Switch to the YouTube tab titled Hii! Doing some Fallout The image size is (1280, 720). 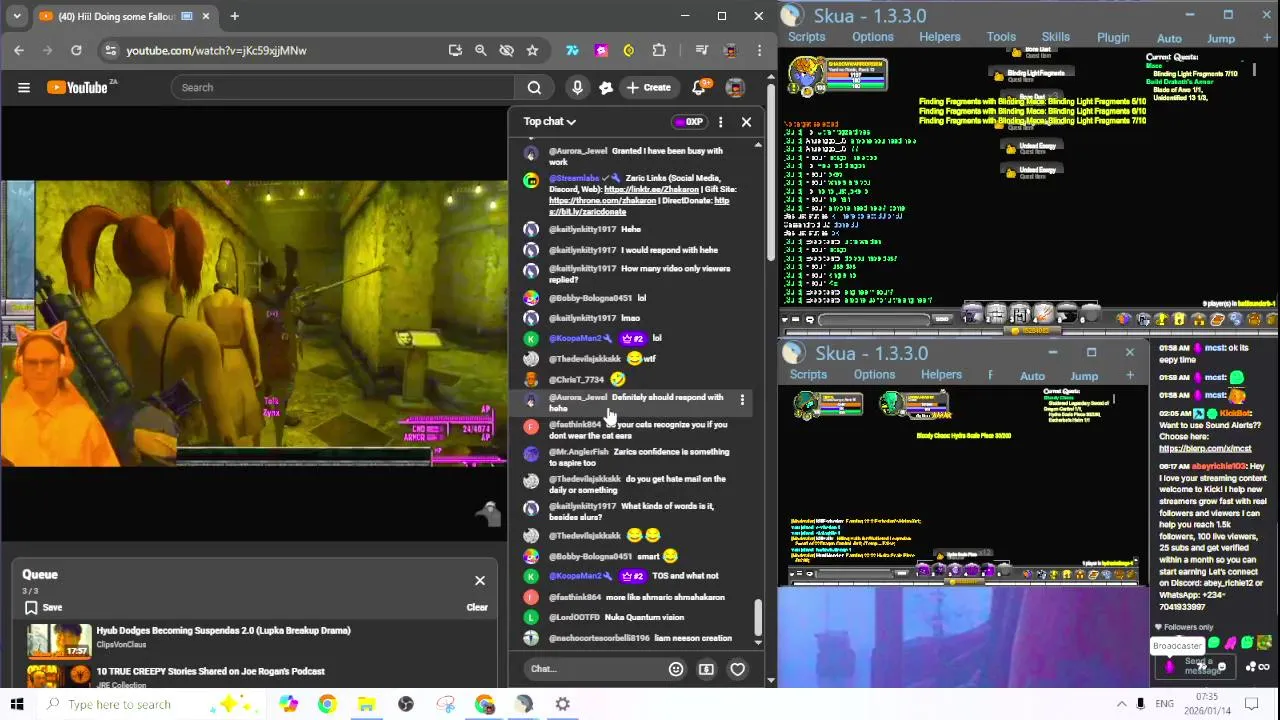click(118, 16)
